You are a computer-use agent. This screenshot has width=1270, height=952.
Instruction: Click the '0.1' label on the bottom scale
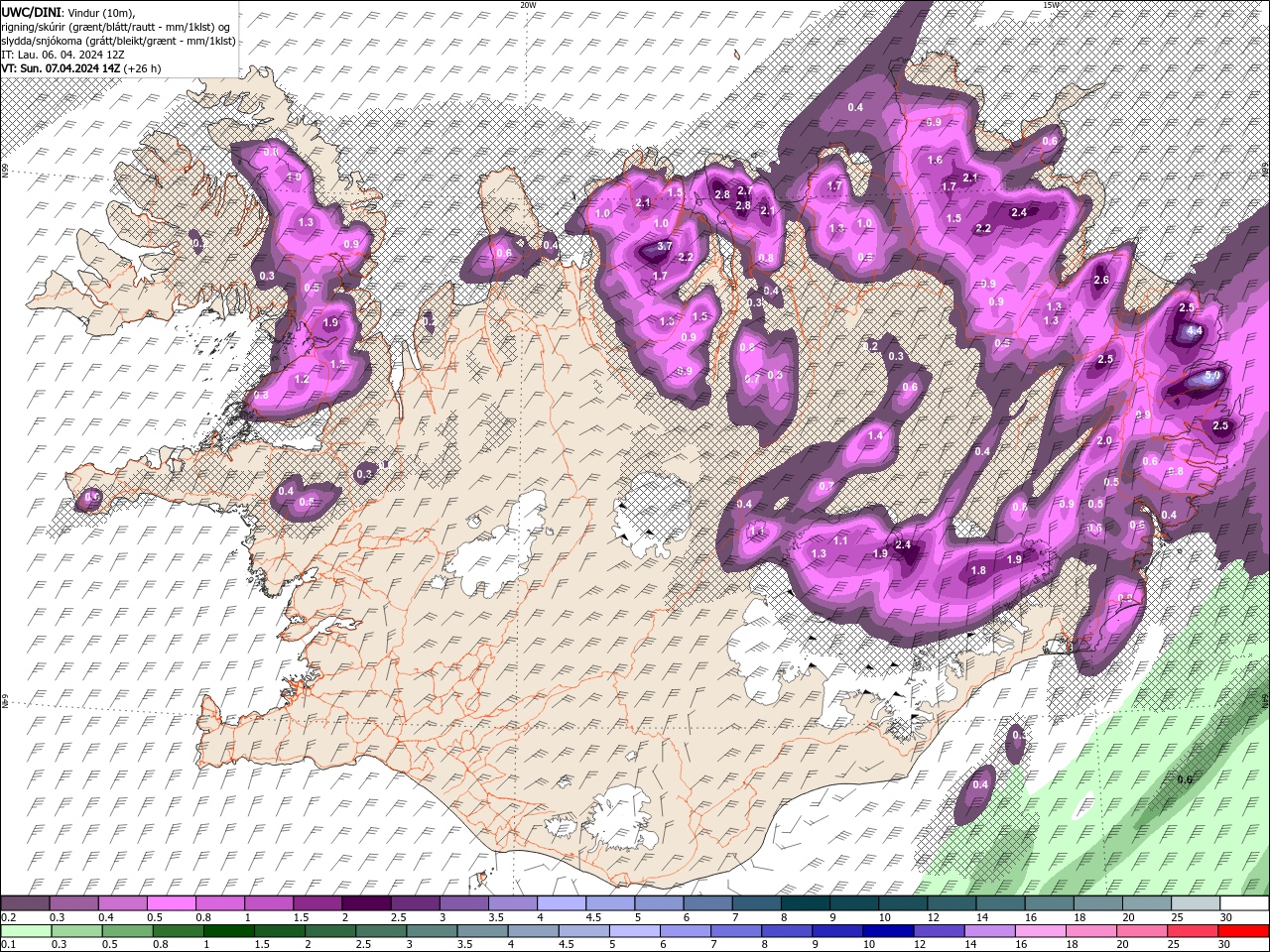tap(9, 945)
